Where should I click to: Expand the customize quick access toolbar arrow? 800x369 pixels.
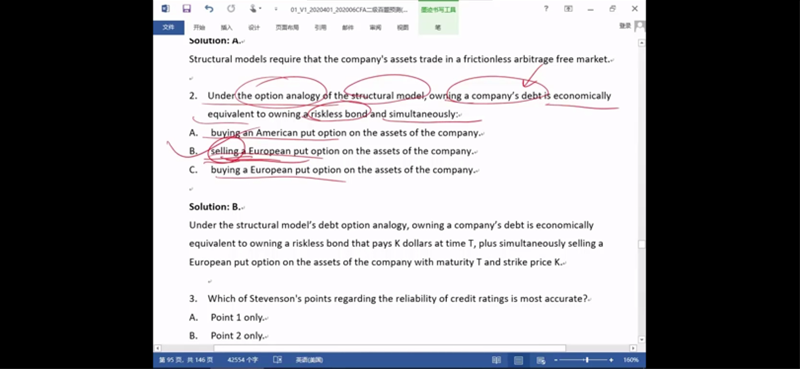point(276,9)
